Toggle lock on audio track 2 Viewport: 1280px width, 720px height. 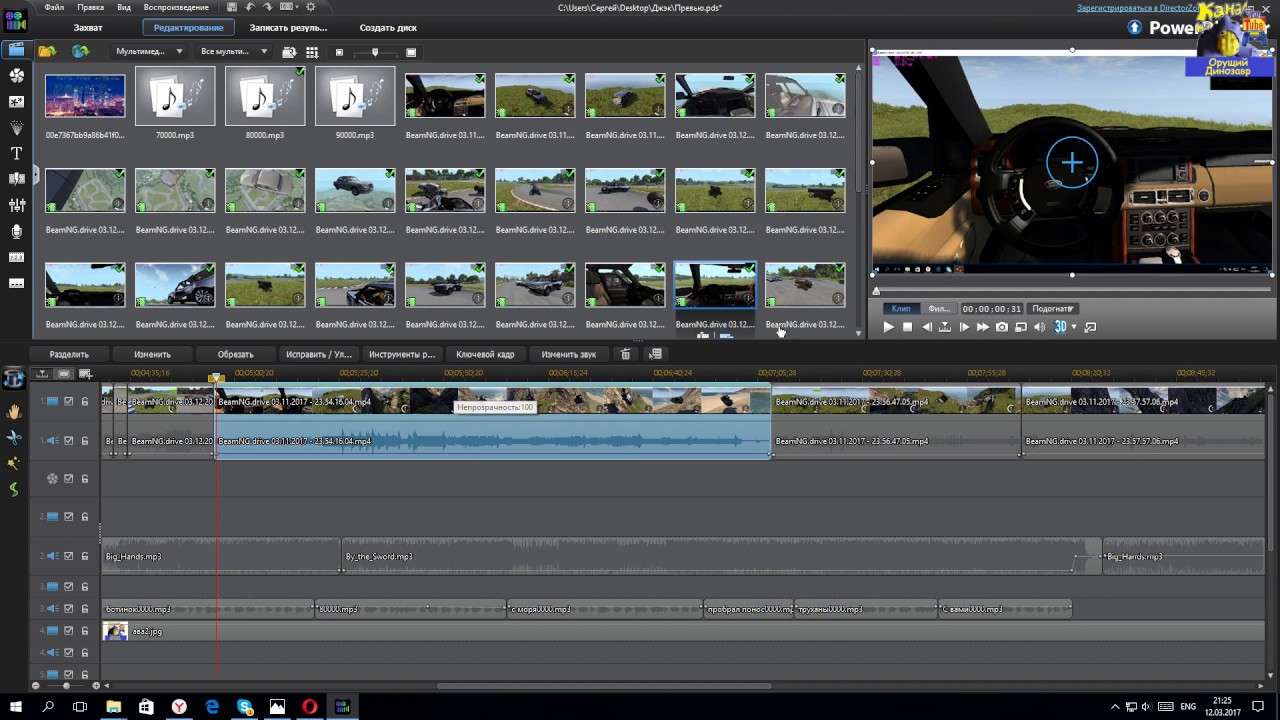[x=85, y=556]
